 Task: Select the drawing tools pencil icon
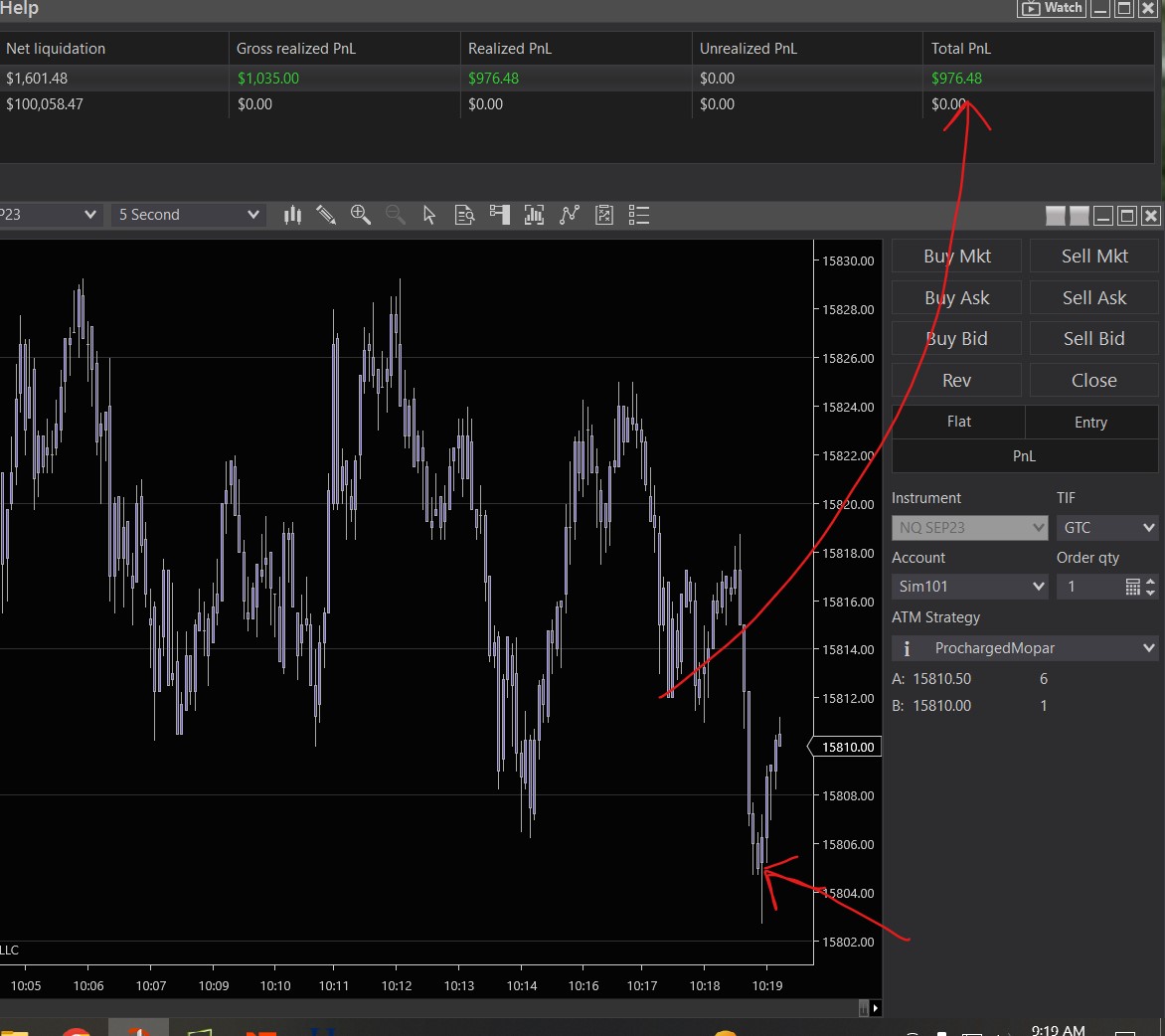tap(326, 215)
